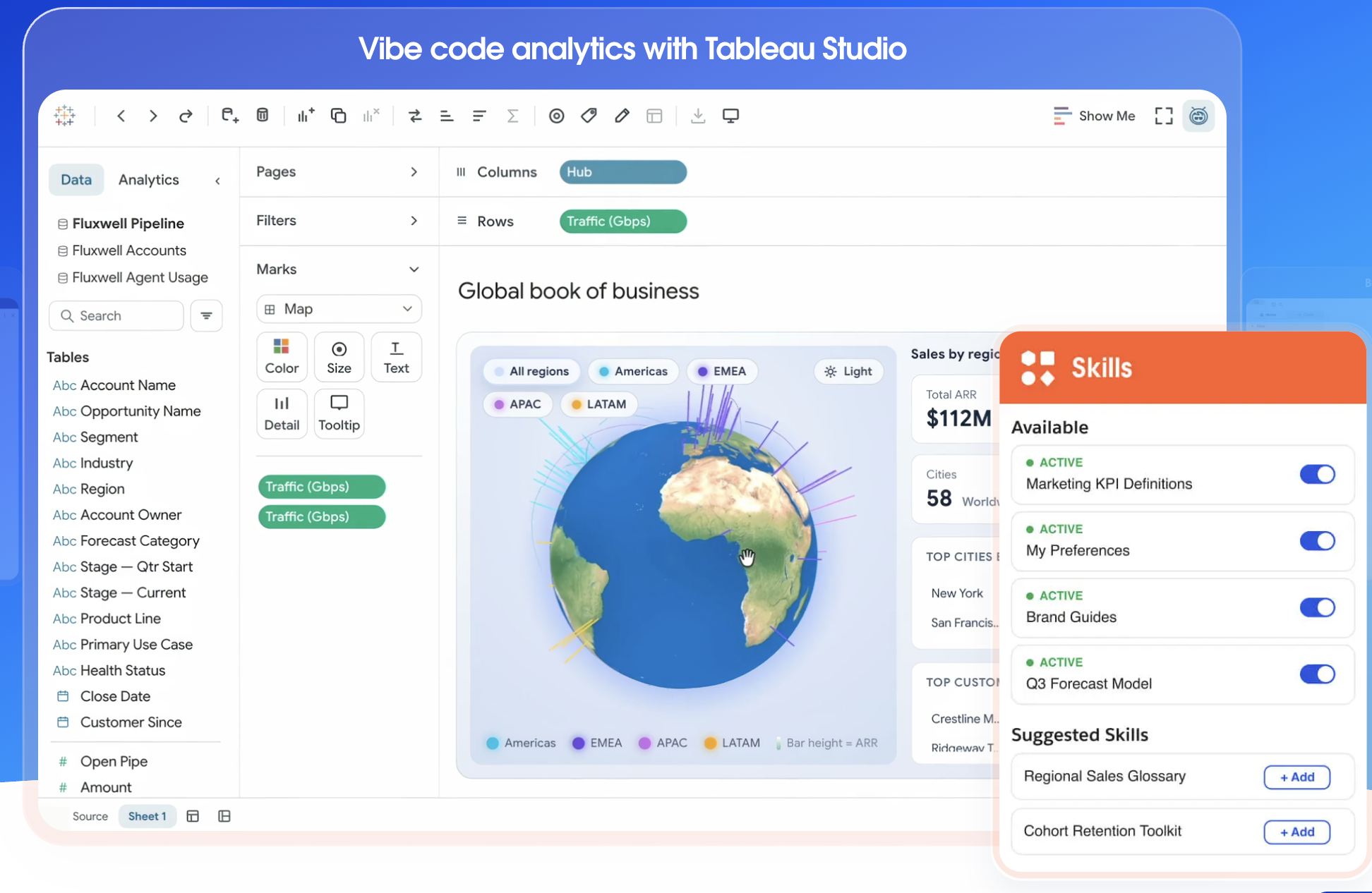
Task: Select the Fluxwell Accounts data source
Action: click(x=122, y=250)
